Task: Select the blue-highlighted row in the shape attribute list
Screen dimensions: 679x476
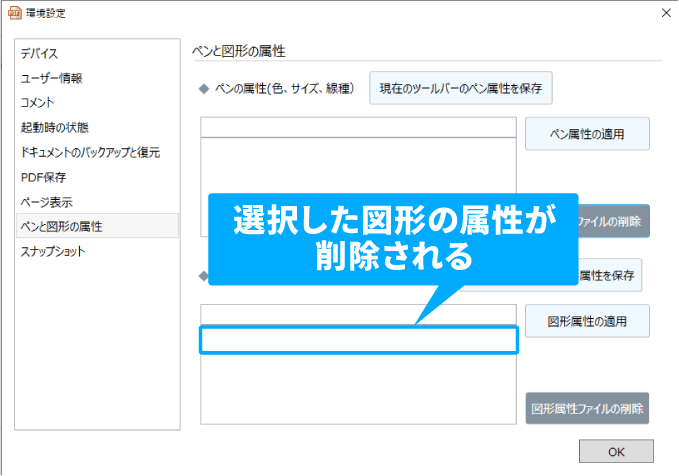Action: click(x=358, y=340)
